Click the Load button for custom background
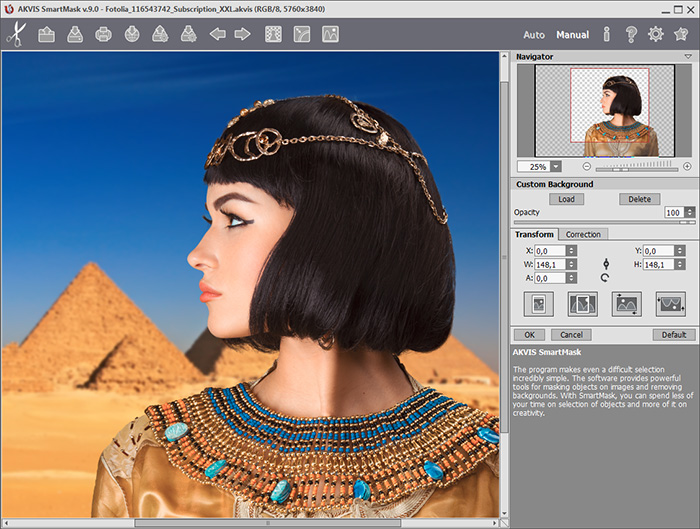 click(x=566, y=199)
